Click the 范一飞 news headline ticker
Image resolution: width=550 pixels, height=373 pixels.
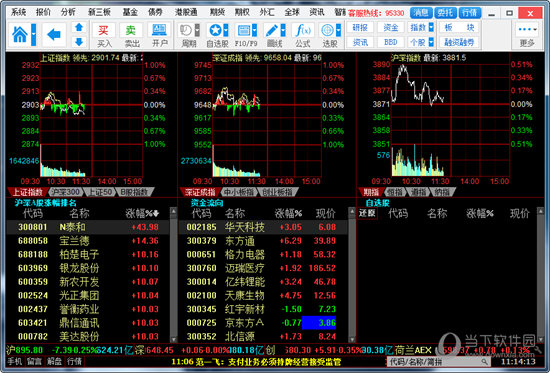click(256, 362)
